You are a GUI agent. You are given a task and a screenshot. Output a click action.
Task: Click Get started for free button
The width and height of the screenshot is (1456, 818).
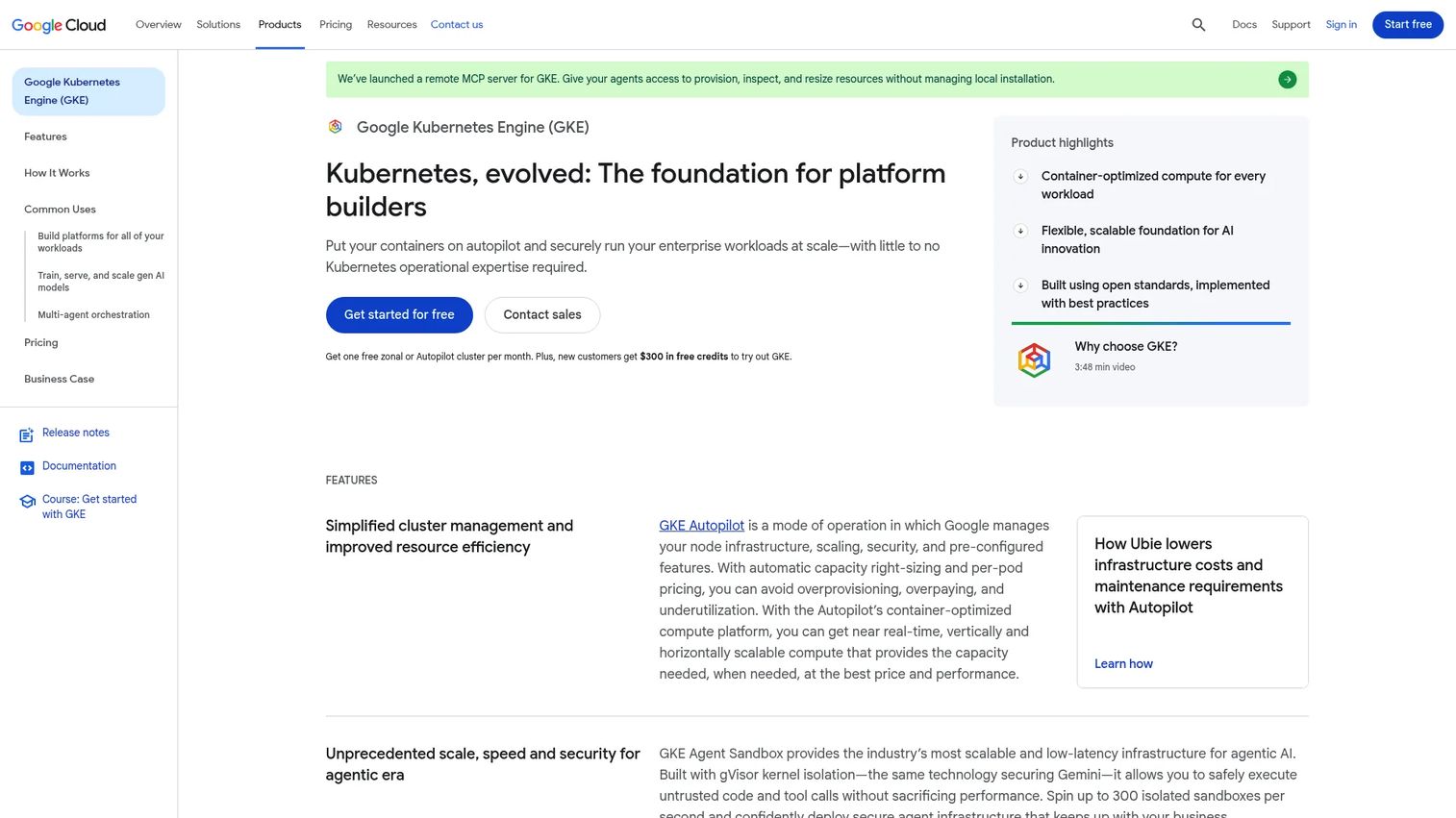pos(399,315)
